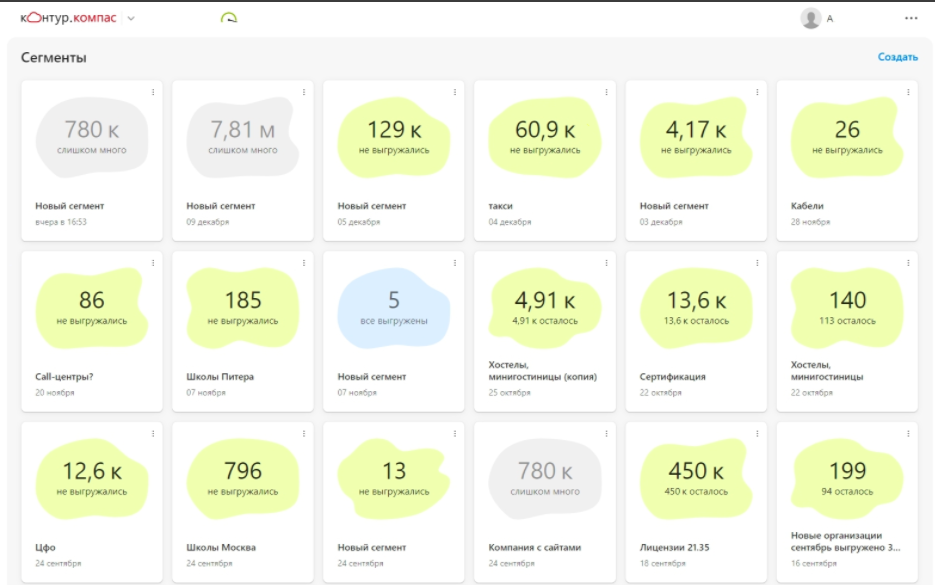Click the 09 декабря date label
This screenshot has width=935, height=585.
tap(208, 222)
